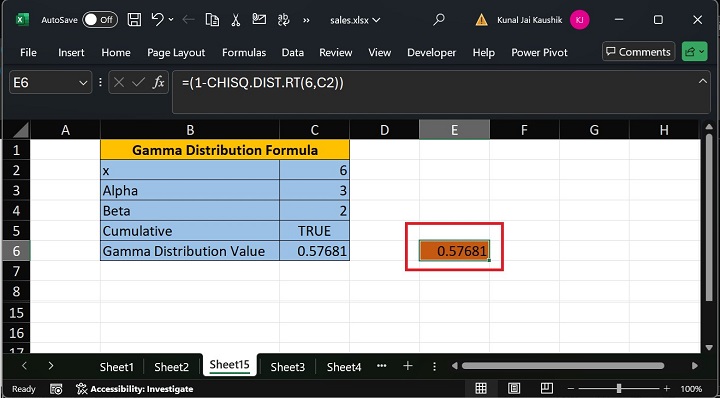This screenshot has height=398, width=720.
Task: Click the Redo arrow icon
Action: click(187, 20)
